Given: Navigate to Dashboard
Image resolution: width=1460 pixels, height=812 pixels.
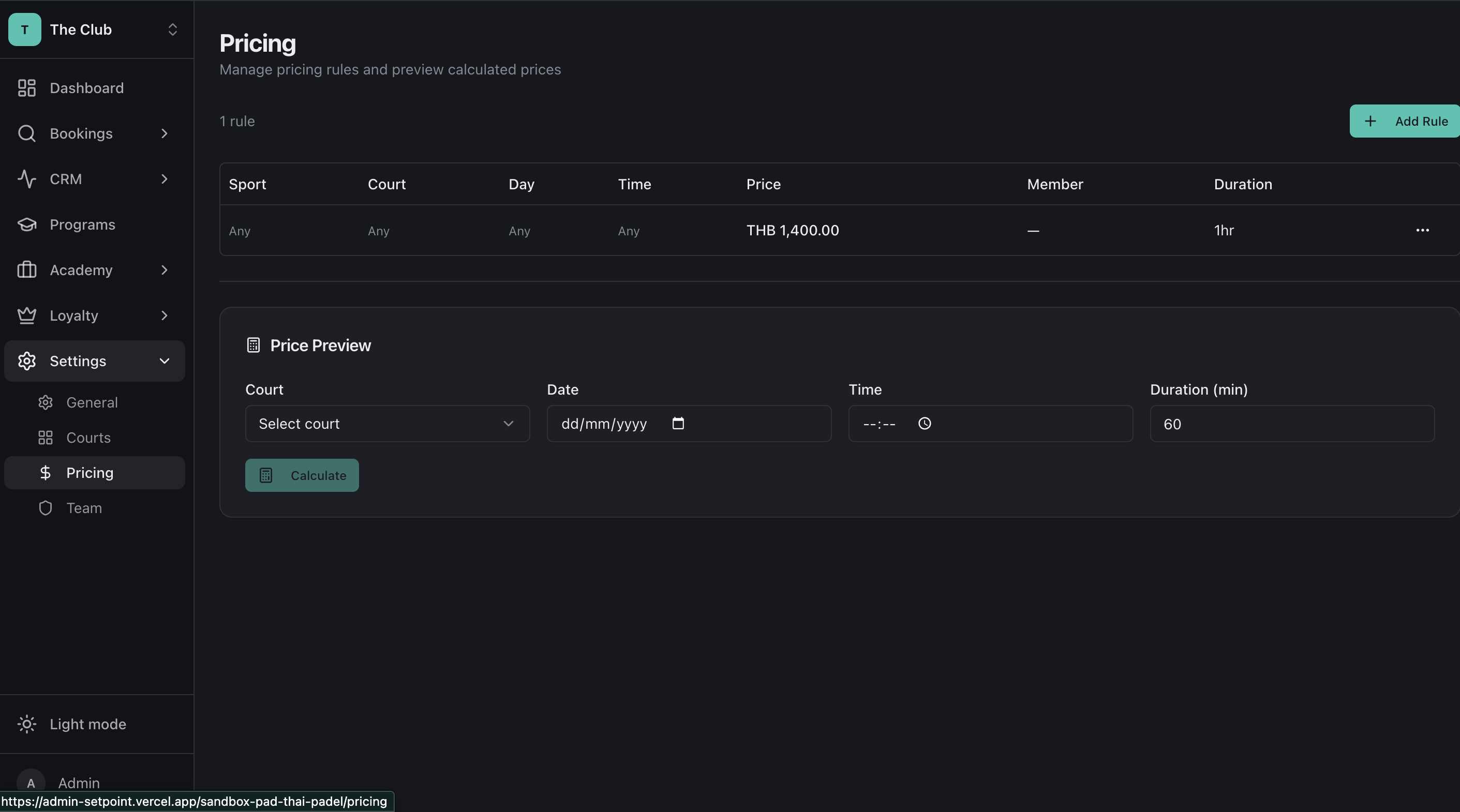Looking at the screenshot, I should click(95, 88).
